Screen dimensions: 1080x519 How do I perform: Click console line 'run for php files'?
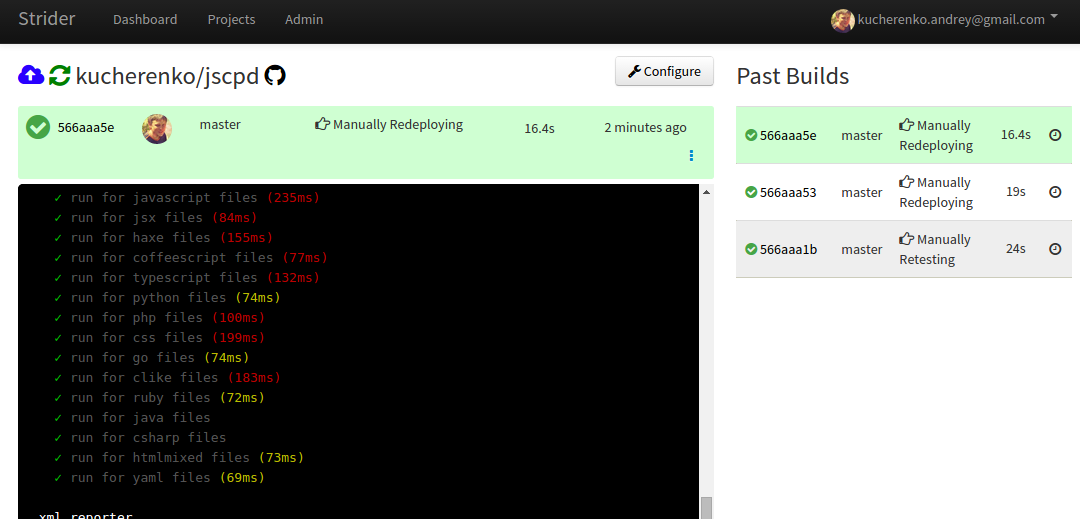click(x=159, y=318)
